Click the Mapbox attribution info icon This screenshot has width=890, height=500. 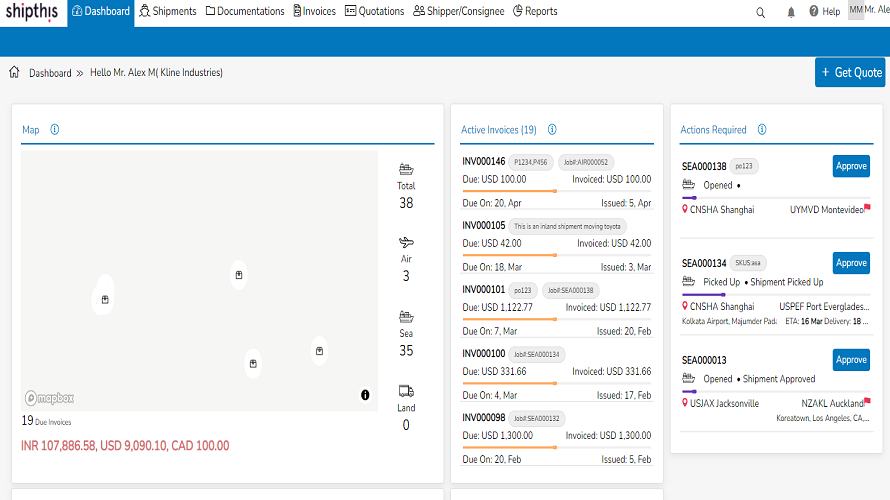pyautogui.click(x=365, y=394)
